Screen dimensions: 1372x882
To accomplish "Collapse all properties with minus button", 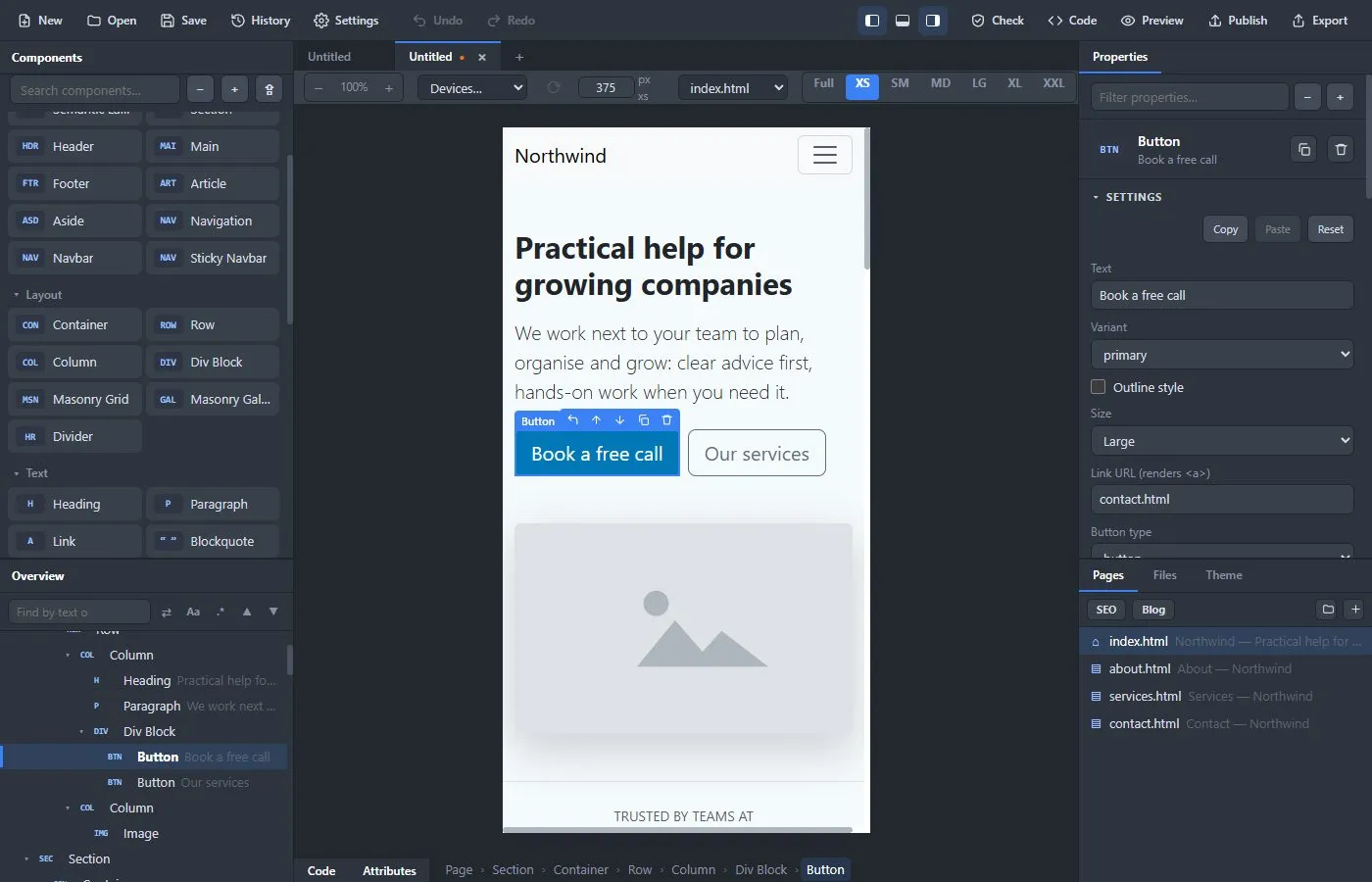I will point(1307,97).
